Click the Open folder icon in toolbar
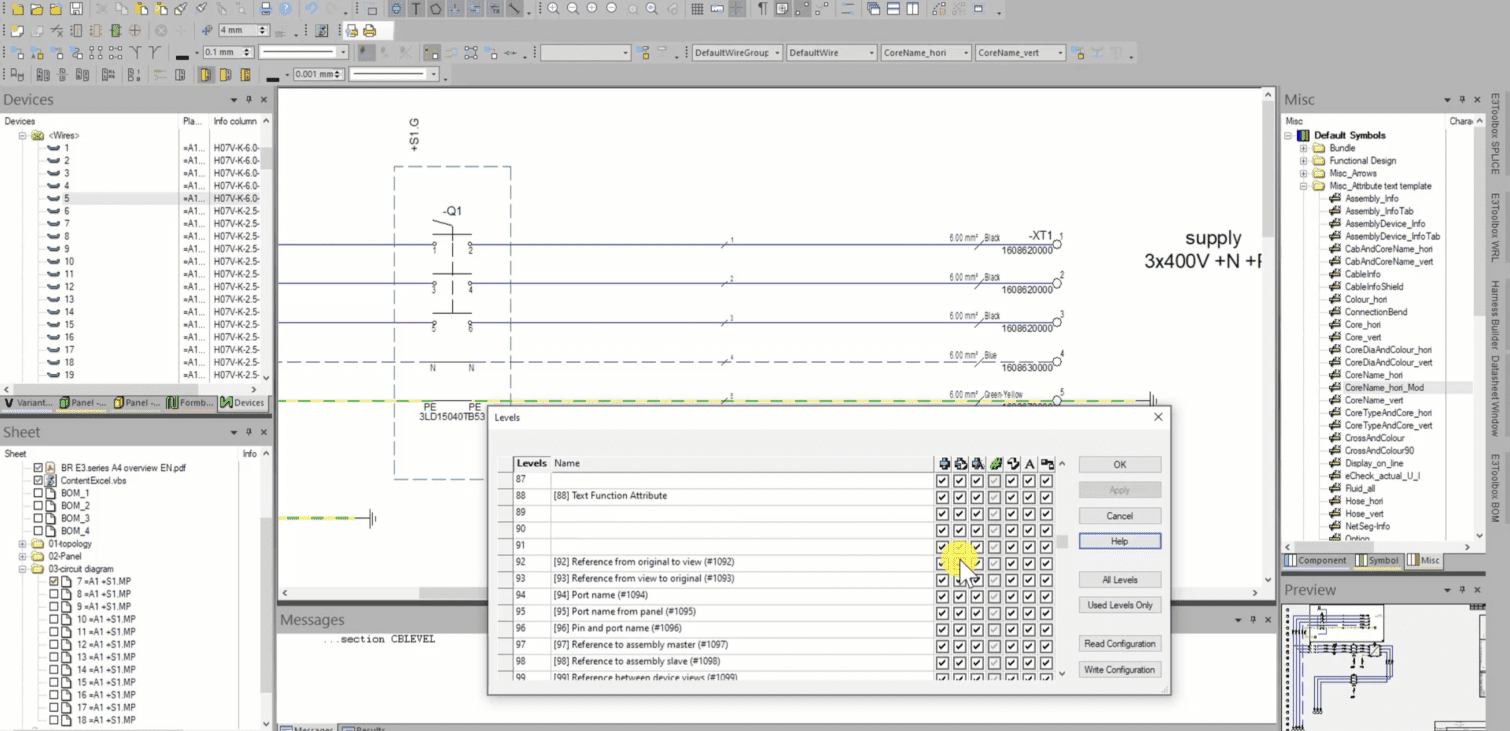 [36, 8]
